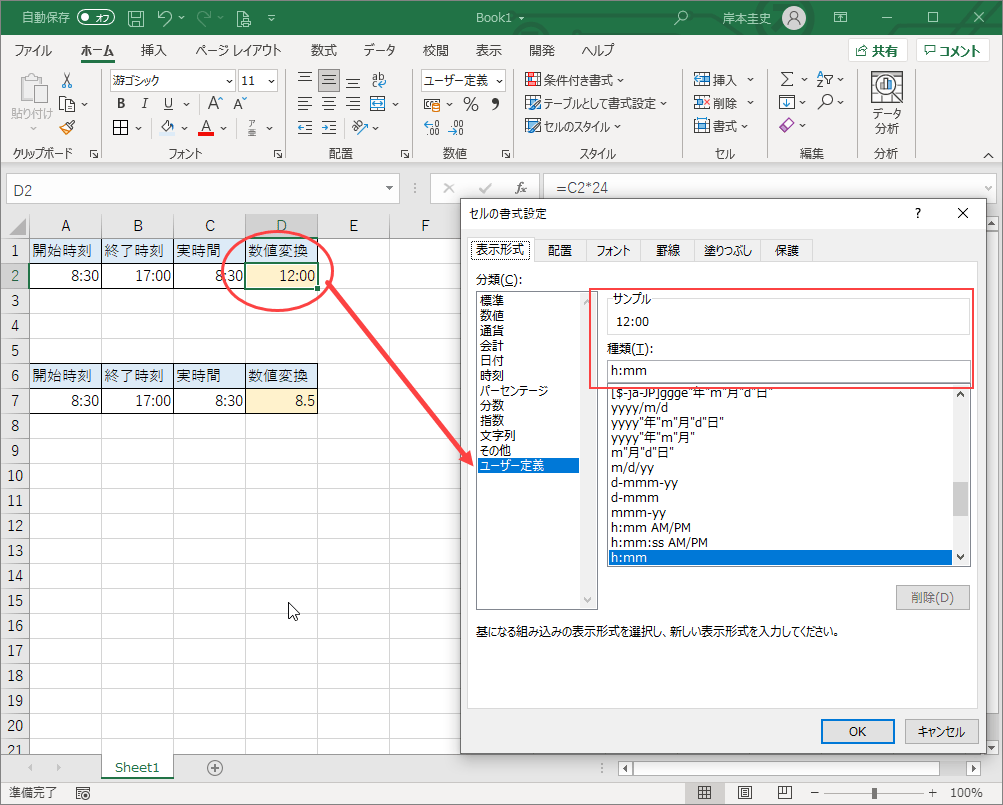Select cell D7 with value 8.5
The image size is (1003, 805).
point(281,401)
